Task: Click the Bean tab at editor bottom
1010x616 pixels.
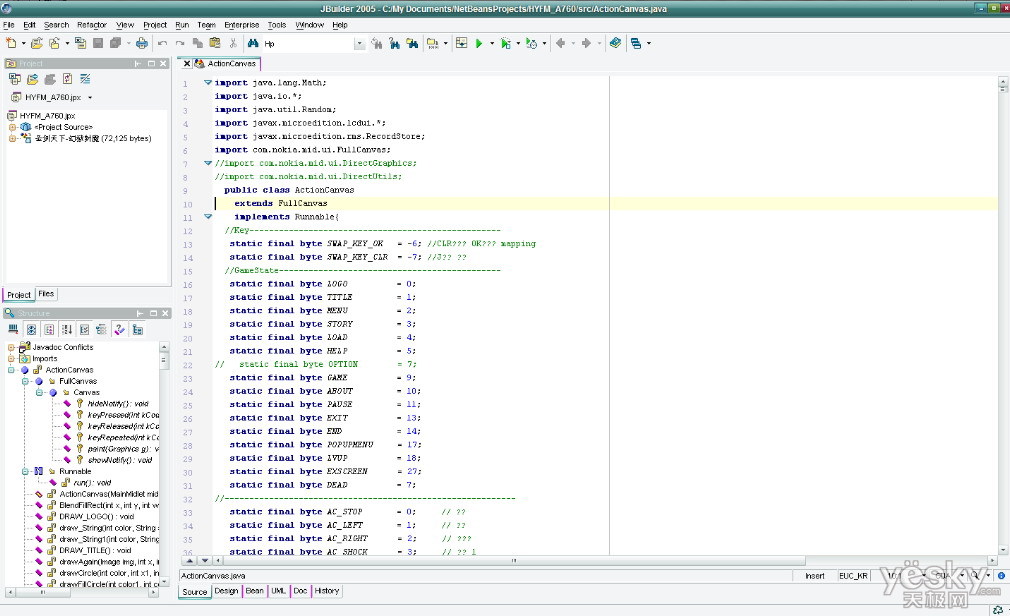Action: pyautogui.click(x=254, y=591)
